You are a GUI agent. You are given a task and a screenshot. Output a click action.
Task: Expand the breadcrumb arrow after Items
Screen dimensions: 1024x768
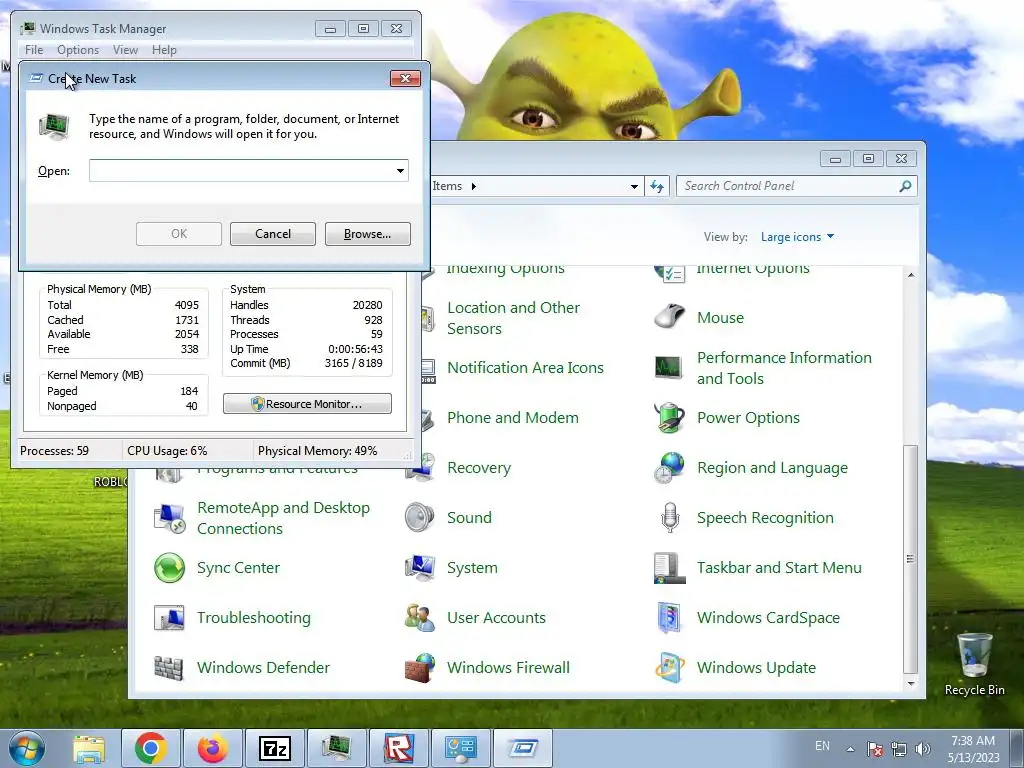click(473, 186)
